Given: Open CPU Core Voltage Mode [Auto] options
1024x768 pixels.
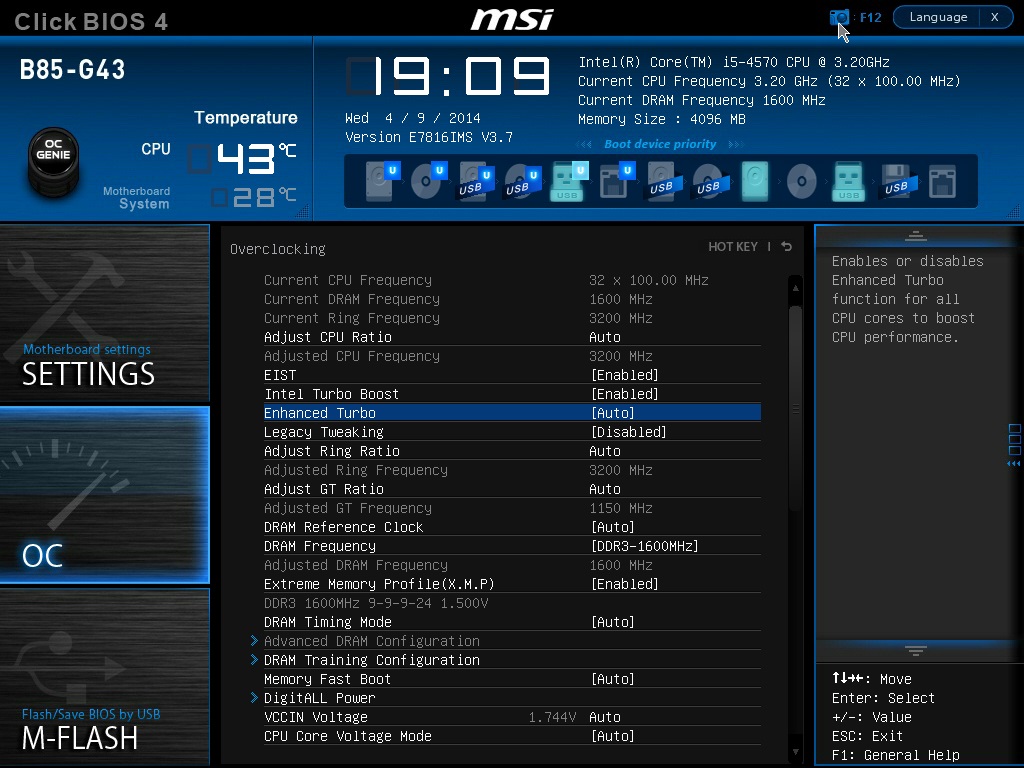Looking at the screenshot, I should (613, 736).
